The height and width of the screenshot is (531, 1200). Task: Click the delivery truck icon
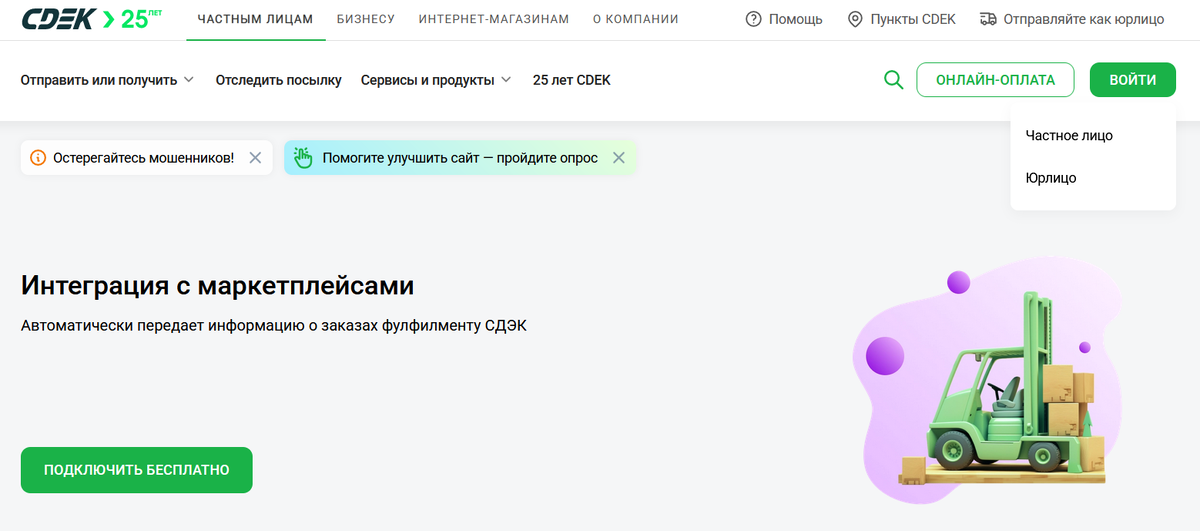tap(988, 19)
